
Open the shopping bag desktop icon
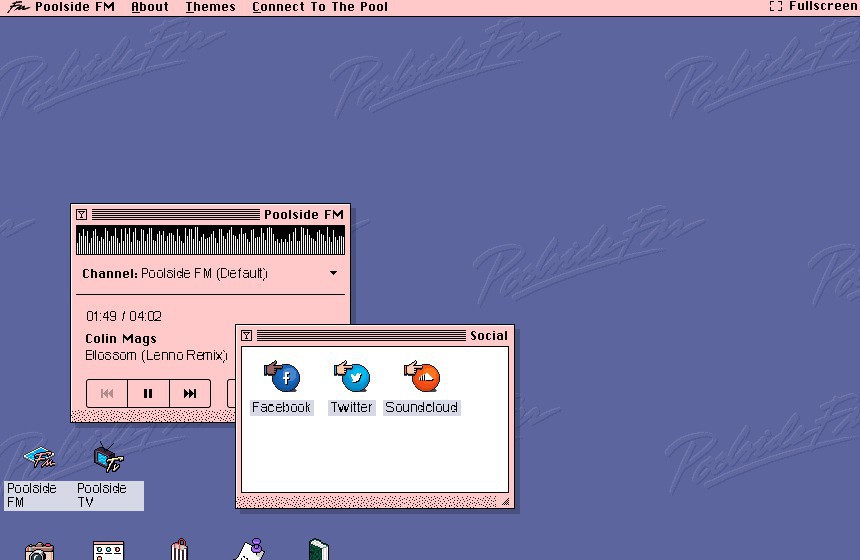tap(179, 550)
